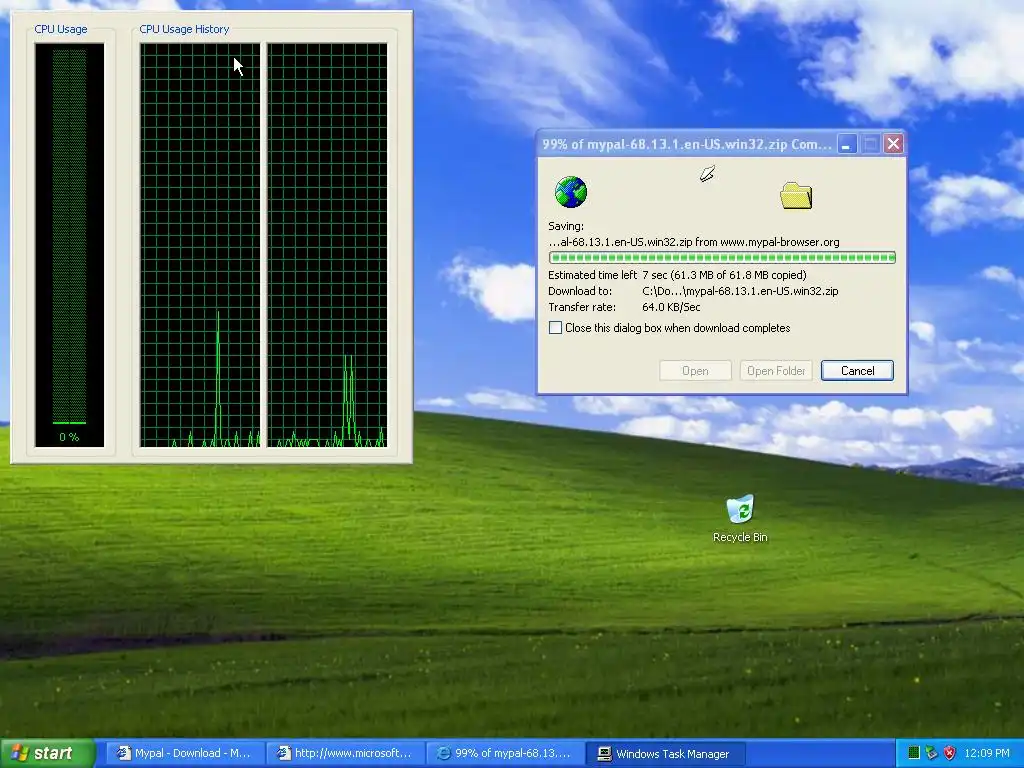Close the download dialog with the X button
This screenshot has width=1024, height=768.
(893, 144)
